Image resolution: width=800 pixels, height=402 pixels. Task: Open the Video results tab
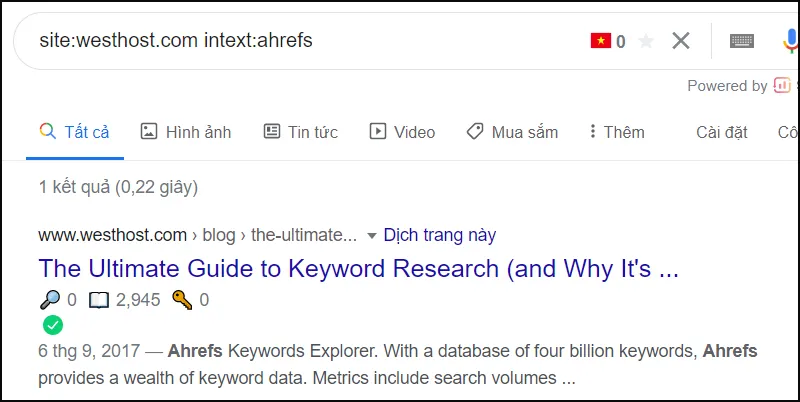402,132
